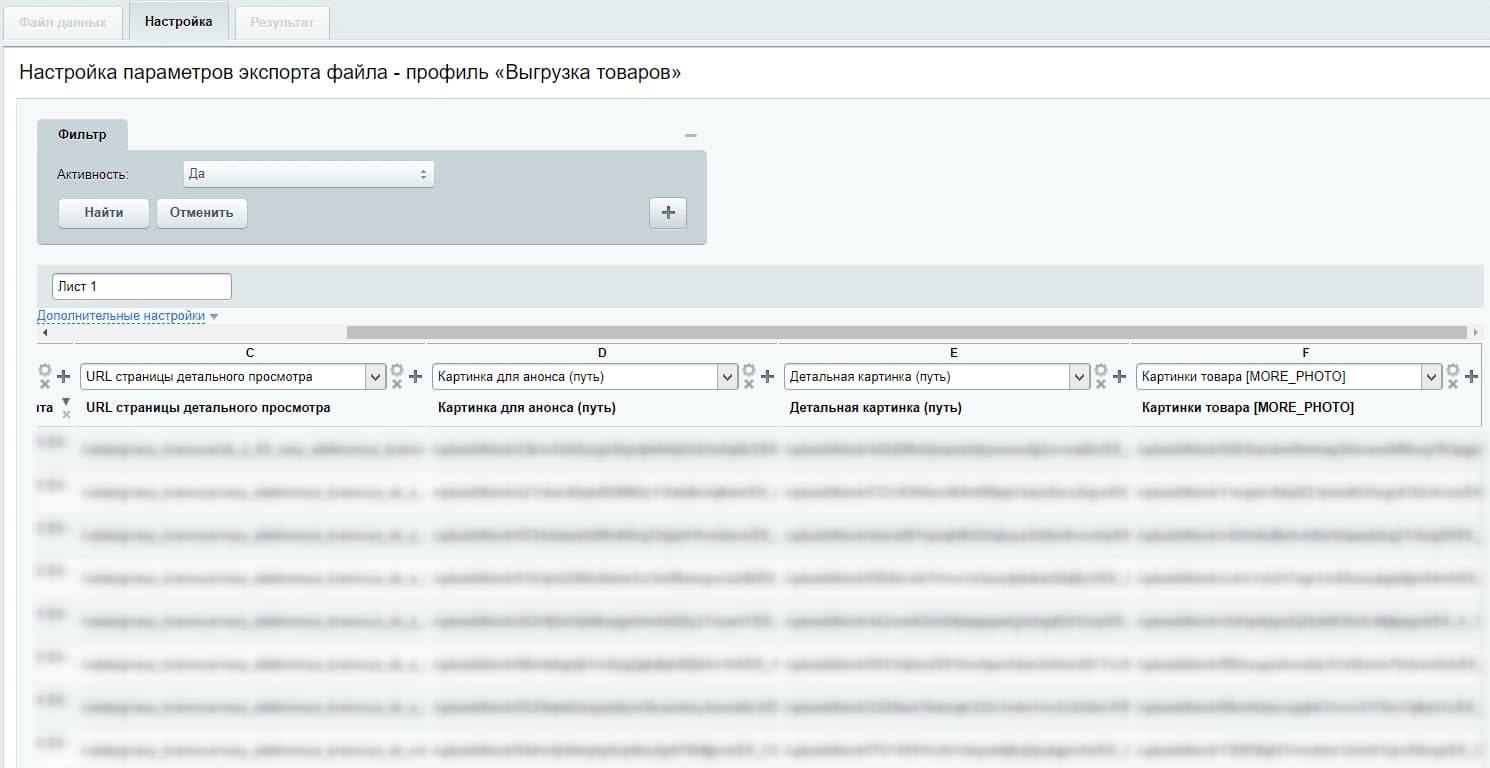Screen dimensions: 1490x768
Task: Add a column after column D
Action: pyautogui.click(x=768, y=377)
